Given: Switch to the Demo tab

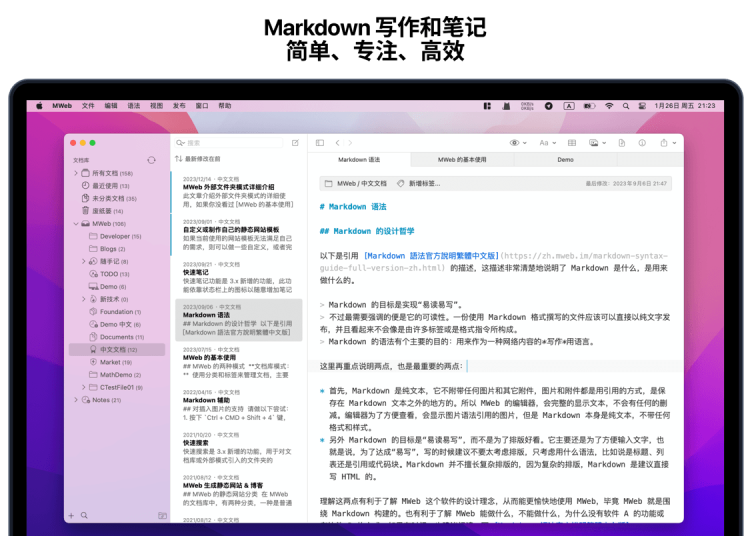Looking at the screenshot, I should point(565,160).
